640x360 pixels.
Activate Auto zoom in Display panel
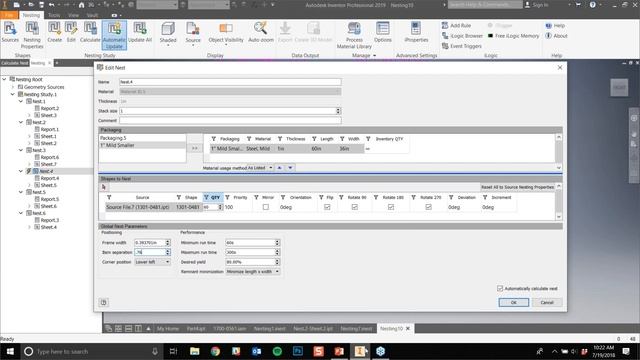pyautogui.click(x=261, y=32)
